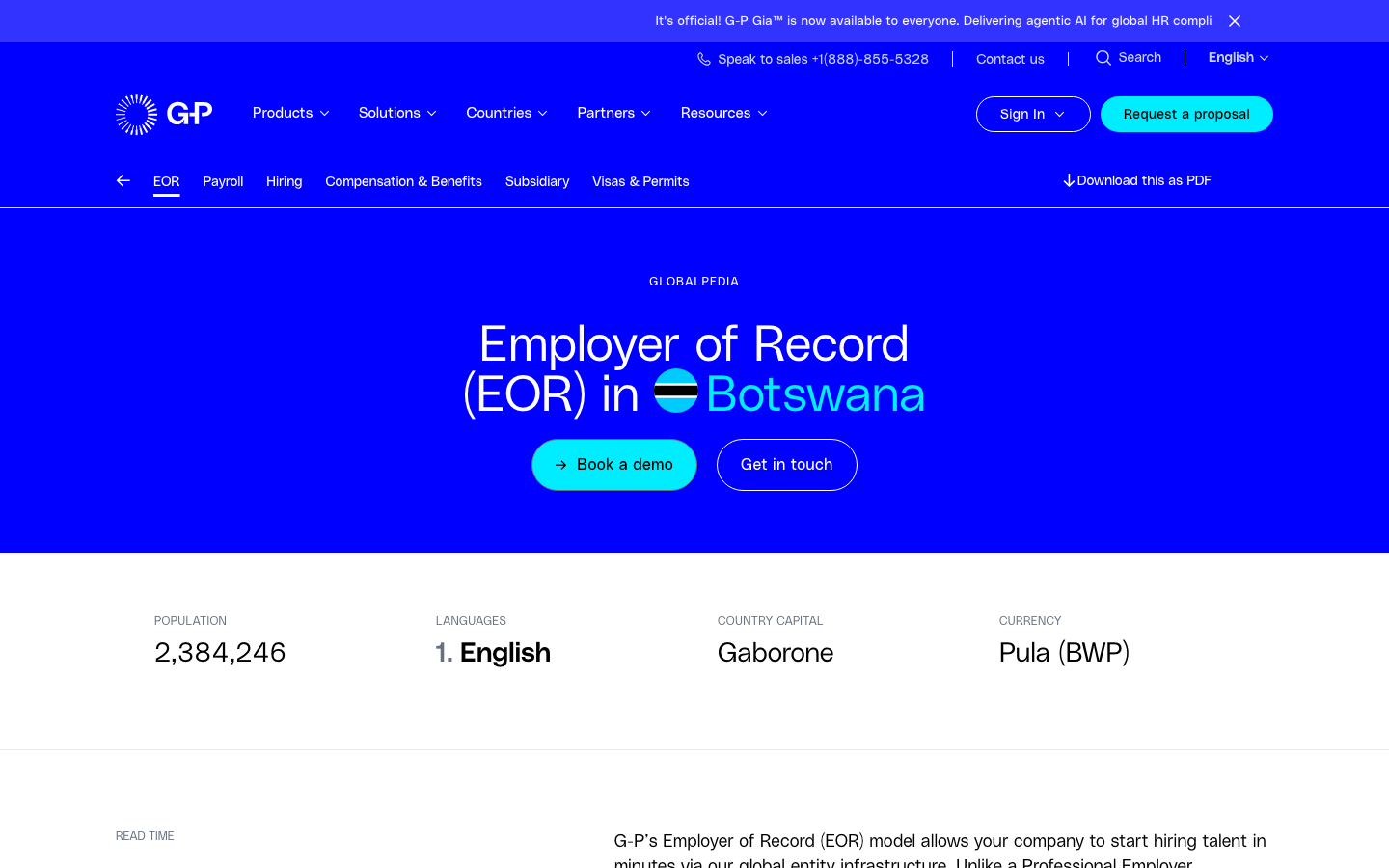Click the GLOBALPEDIA label
Image resolution: width=1389 pixels, height=868 pixels.
[x=694, y=282]
